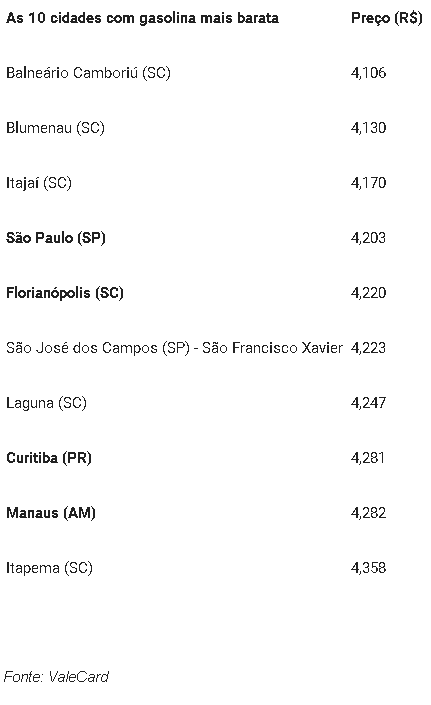
Task: Click the price 4,106 value
Action: [368, 73]
